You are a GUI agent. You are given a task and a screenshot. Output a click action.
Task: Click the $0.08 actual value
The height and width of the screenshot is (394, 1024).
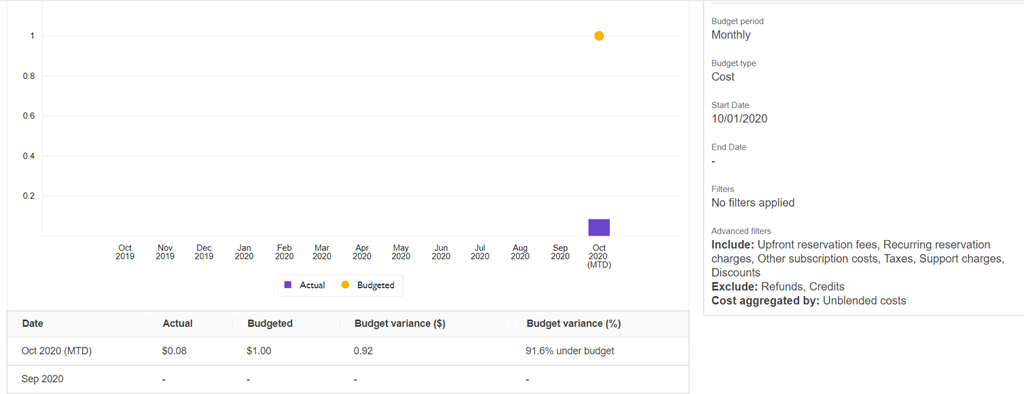click(x=174, y=351)
